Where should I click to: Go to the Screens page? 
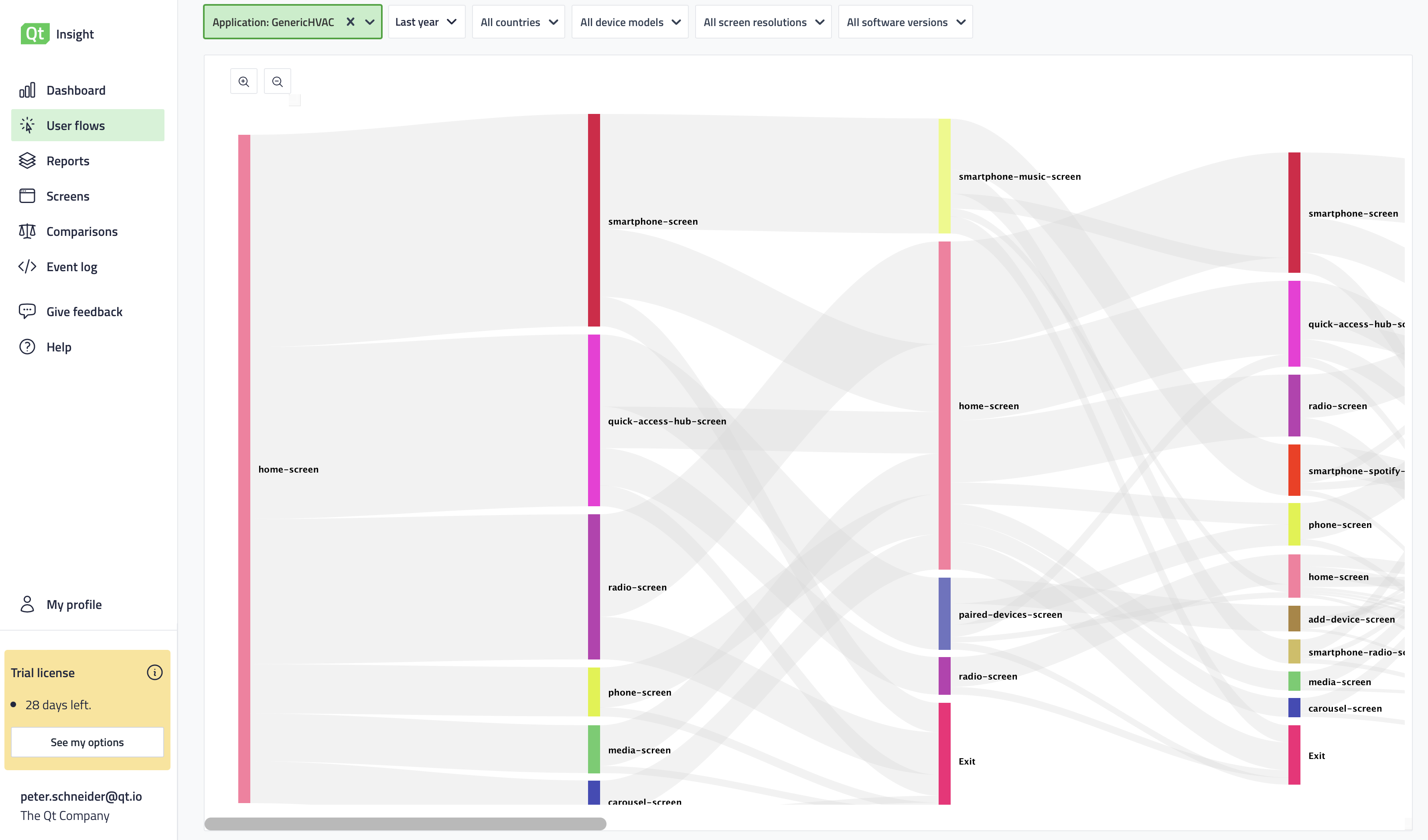67,196
